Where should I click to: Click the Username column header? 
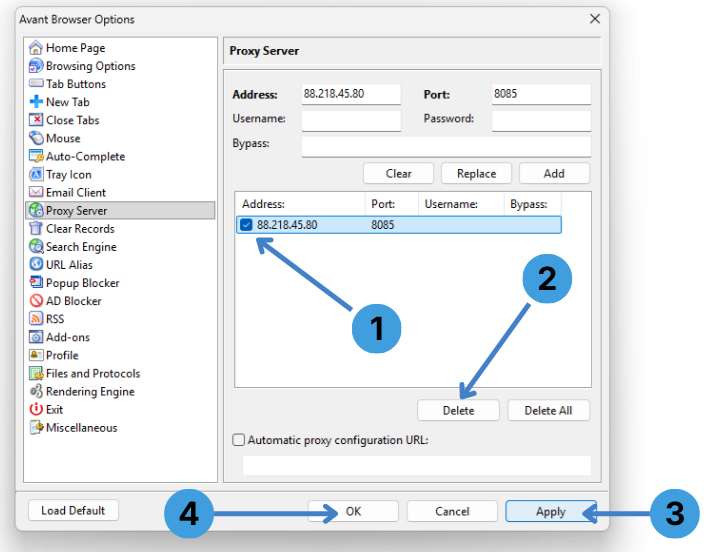pos(462,204)
